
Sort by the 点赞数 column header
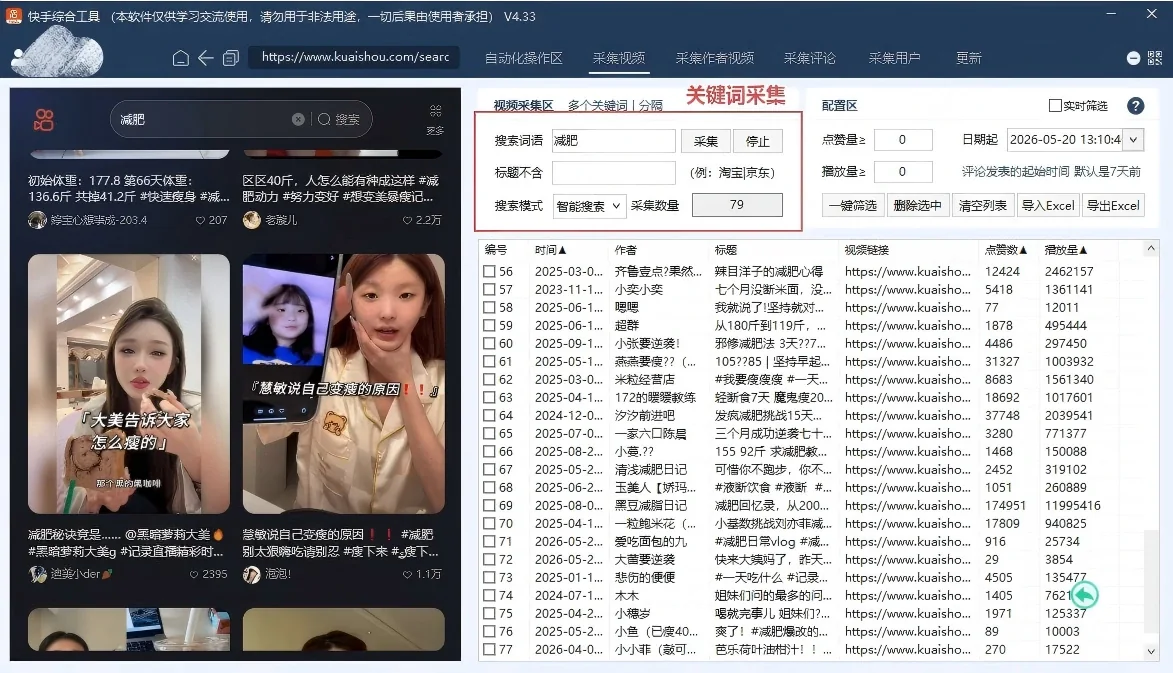pyautogui.click(x=1005, y=250)
